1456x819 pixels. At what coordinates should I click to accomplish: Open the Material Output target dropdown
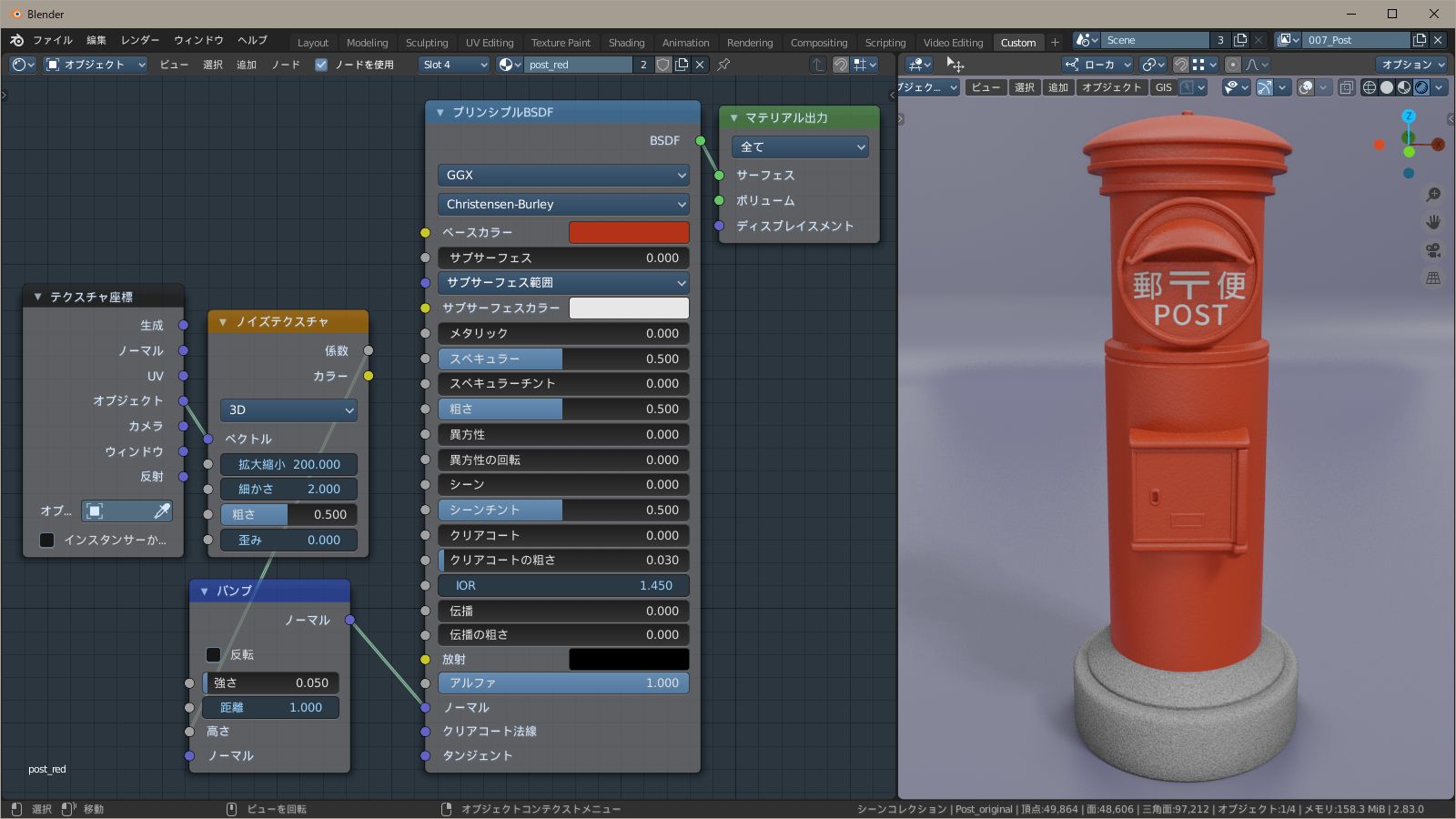click(800, 147)
